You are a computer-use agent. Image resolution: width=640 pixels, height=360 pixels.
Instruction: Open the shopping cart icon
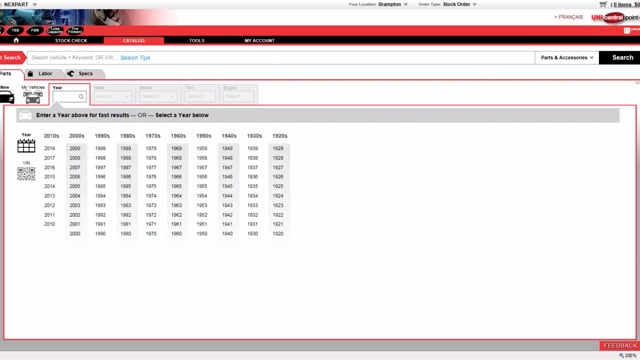tap(603, 4)
